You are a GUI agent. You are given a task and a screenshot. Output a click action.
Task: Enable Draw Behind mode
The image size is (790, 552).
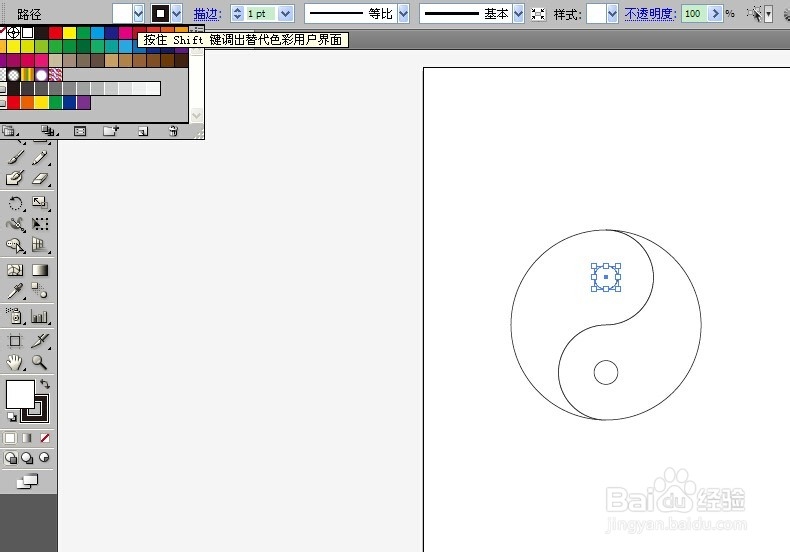tap(27, 458)
